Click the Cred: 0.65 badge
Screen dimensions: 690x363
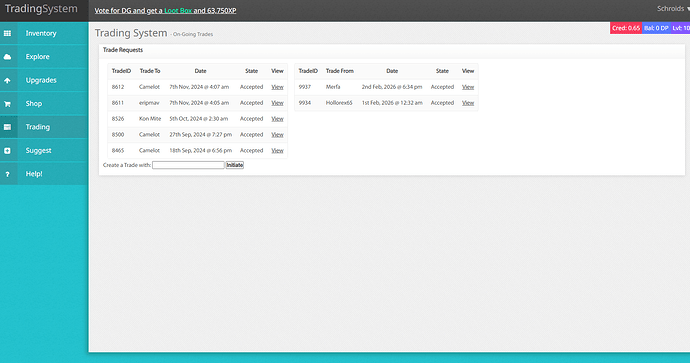[x=626, y=28]
